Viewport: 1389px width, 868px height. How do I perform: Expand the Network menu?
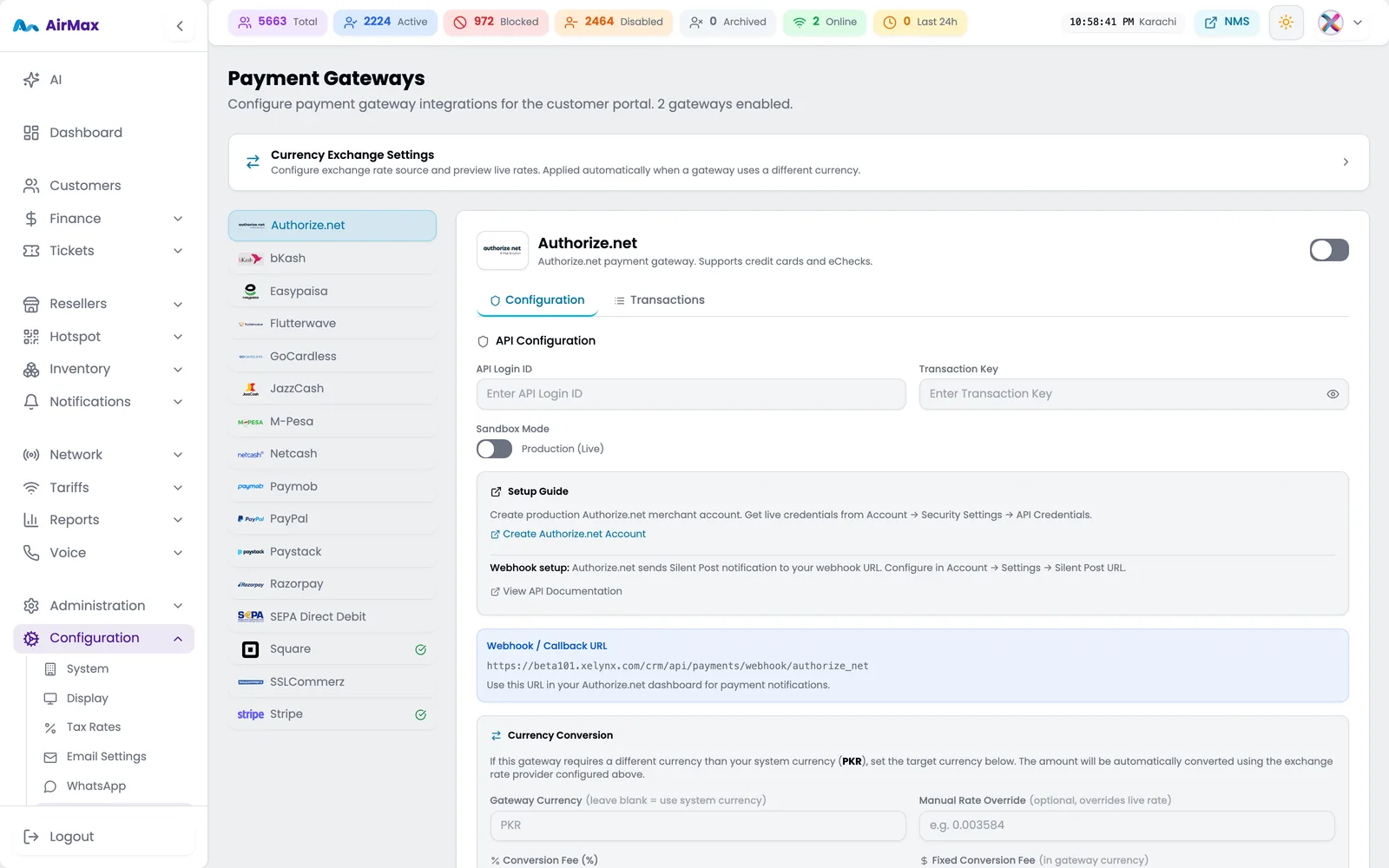point(178,455)
